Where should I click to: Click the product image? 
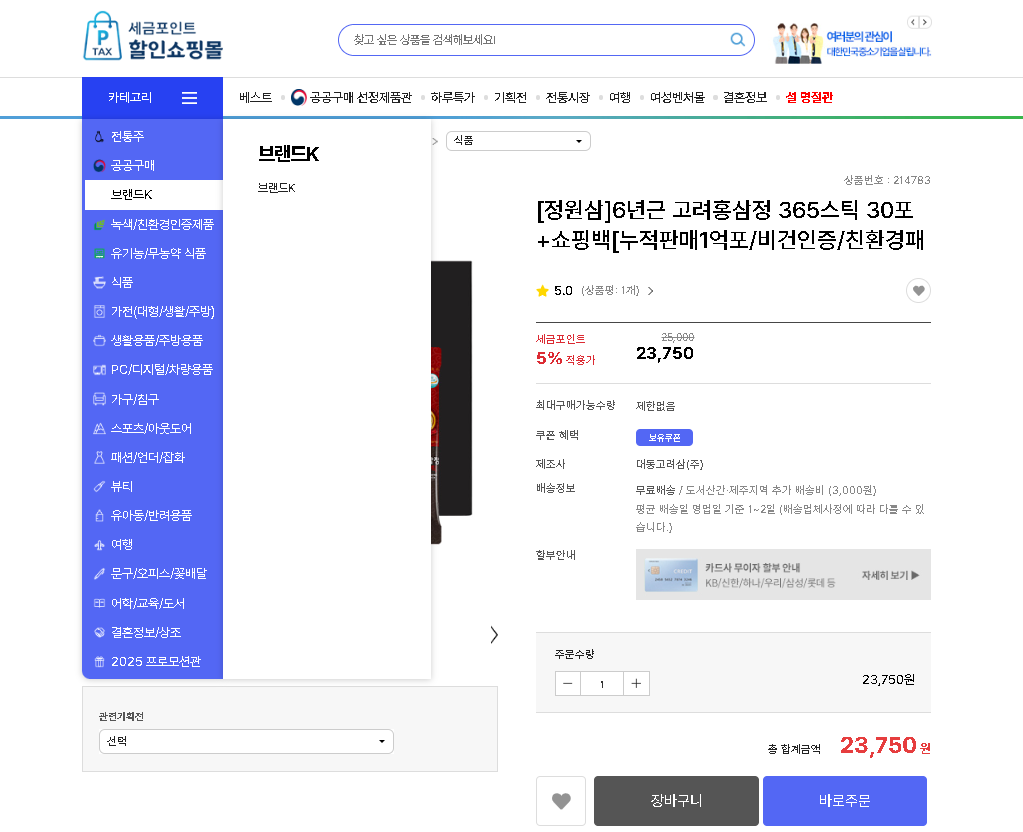click(451, 401)
